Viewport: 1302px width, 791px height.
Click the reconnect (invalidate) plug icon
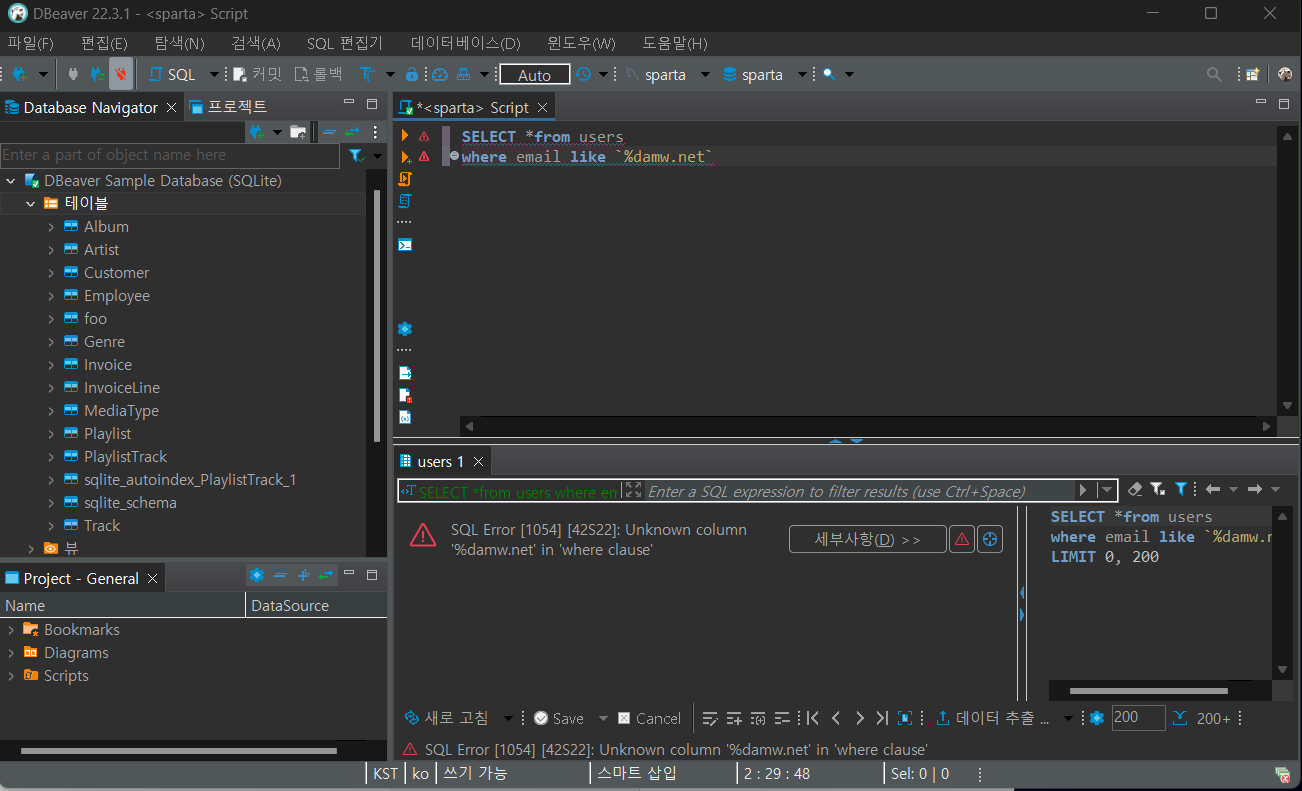[97, 74]
